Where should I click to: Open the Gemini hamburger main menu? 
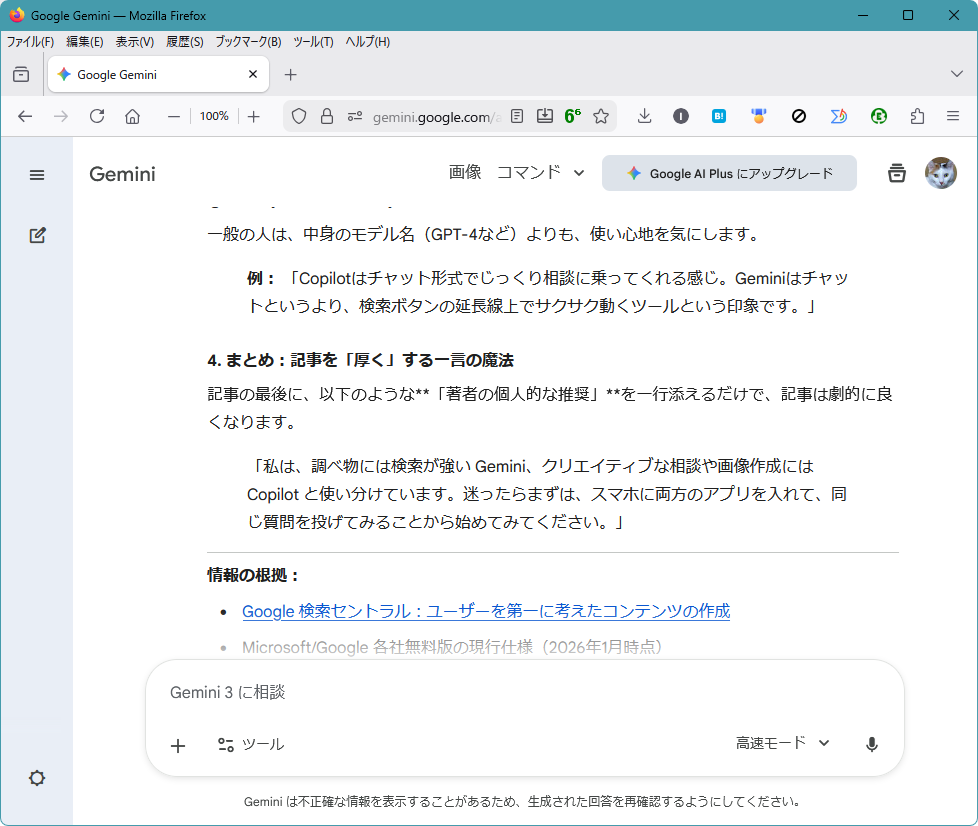tap(37, 175)
